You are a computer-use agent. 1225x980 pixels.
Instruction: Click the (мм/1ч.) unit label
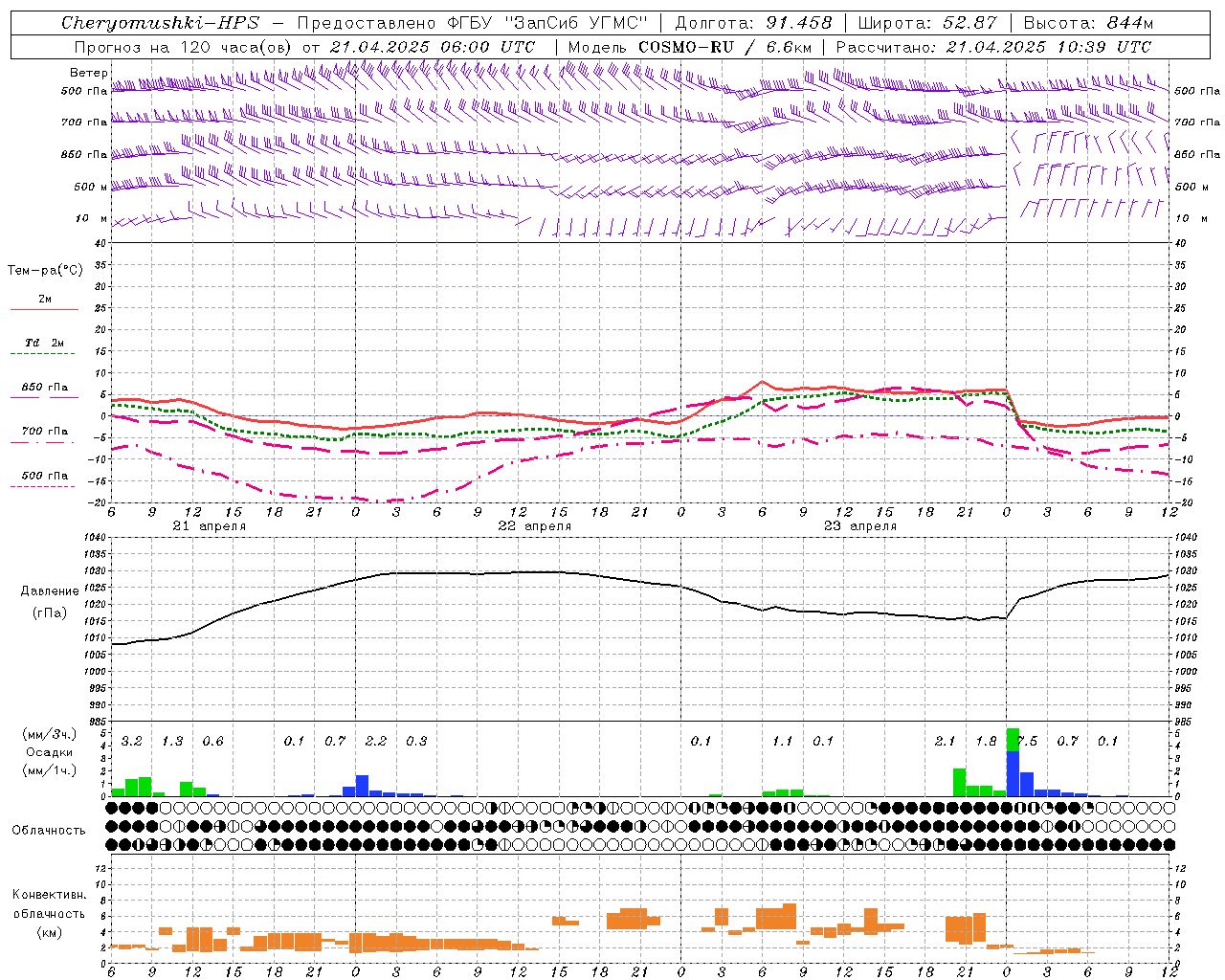[x=48, y=769]
